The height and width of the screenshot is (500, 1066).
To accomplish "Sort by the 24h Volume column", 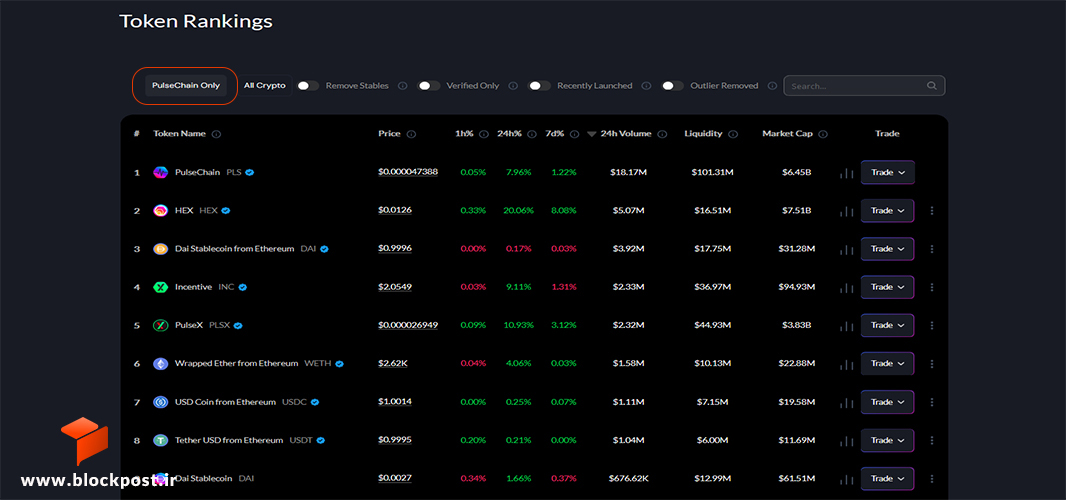I will [x=625, y=134].
